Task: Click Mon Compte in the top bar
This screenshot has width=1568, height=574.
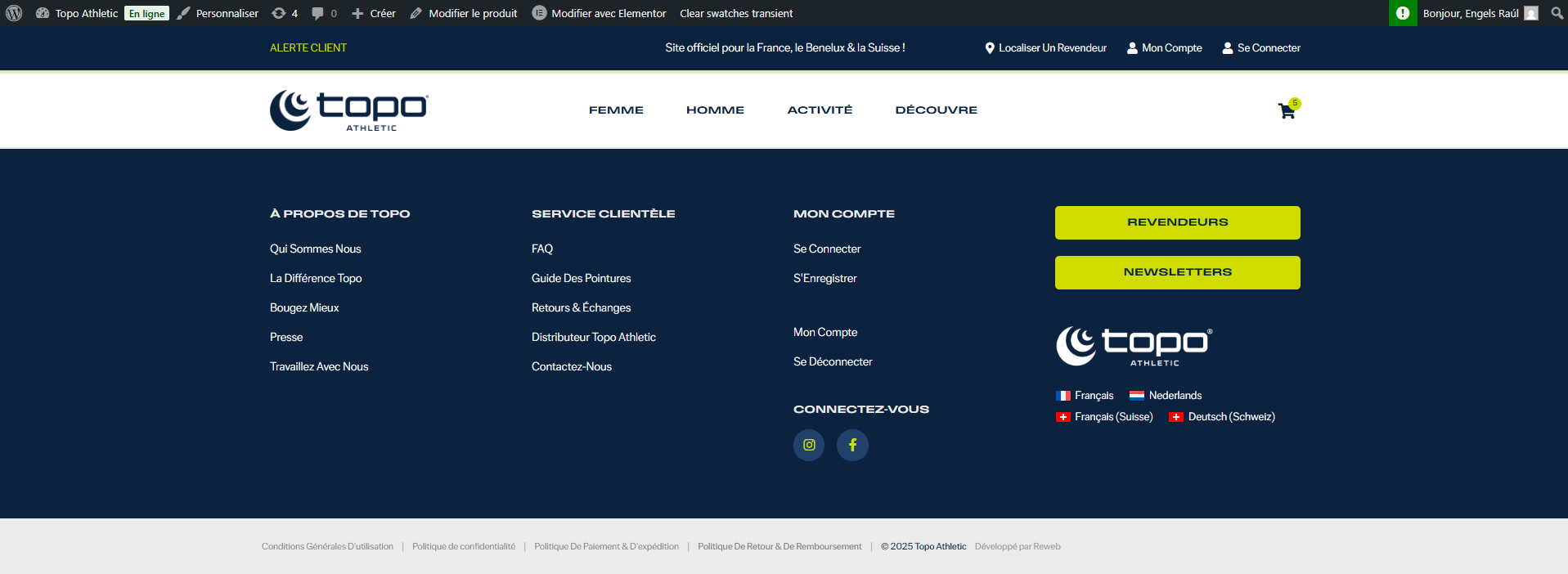Action: tap(1165, 47)
